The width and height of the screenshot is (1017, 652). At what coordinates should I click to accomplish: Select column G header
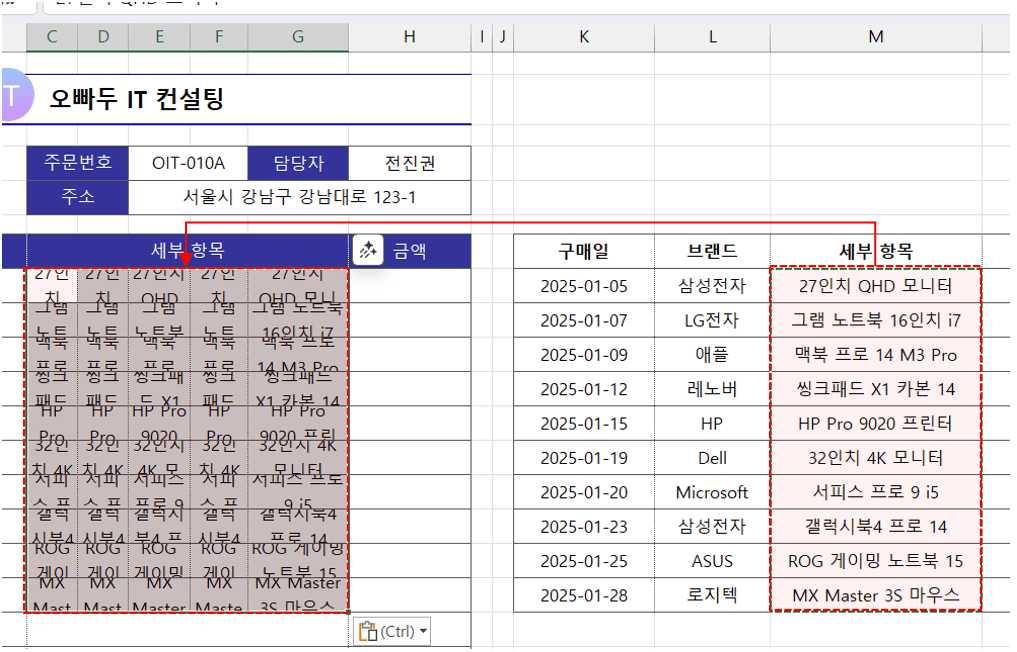[298, 37]
